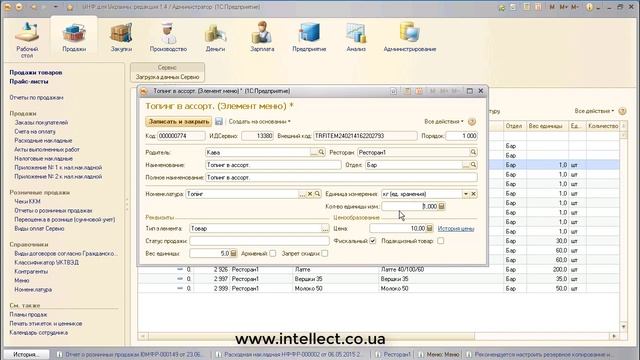Click the vertical scrollbar down arrow
This screenshot has height=360, width=640.
tap(623, 327)
